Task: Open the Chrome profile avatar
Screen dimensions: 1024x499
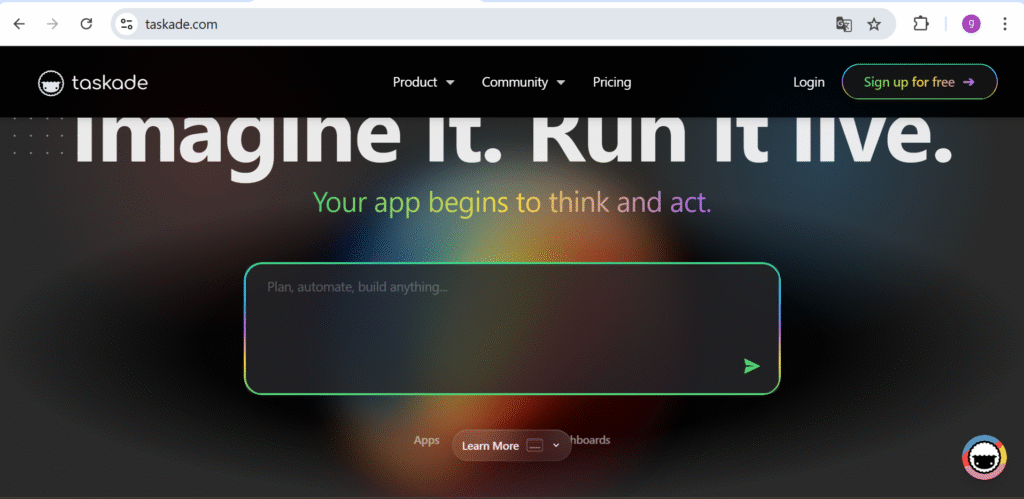Action: (x=971, y=24)
